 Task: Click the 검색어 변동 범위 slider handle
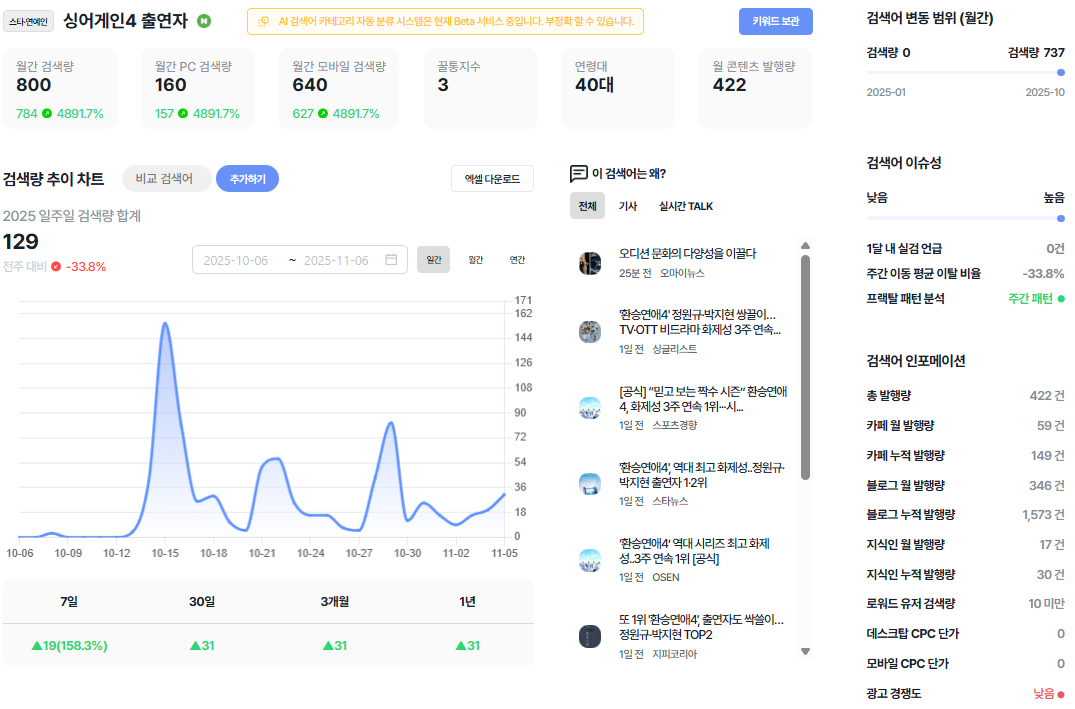tap(1061, 73)
